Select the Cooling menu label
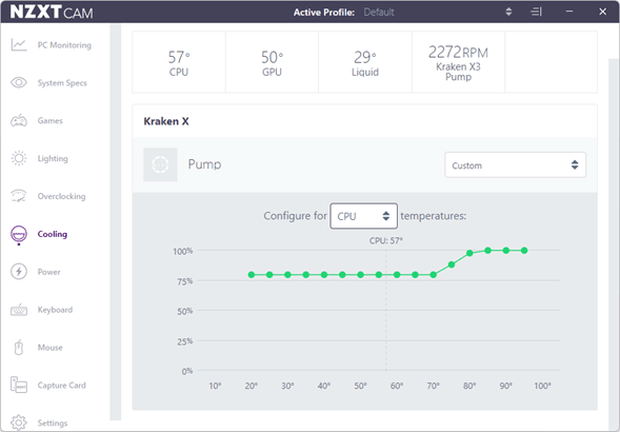The height and width of the screenshot is (432, 620). click(x=52, y=234)
